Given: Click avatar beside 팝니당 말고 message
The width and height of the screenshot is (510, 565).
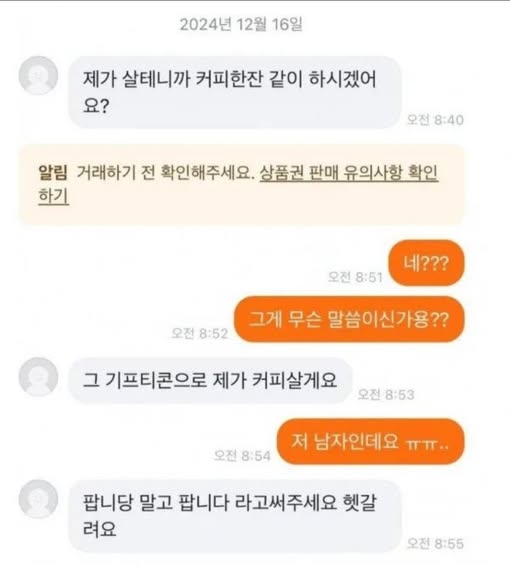Looking at the screenshot, I should coord(38,499).
